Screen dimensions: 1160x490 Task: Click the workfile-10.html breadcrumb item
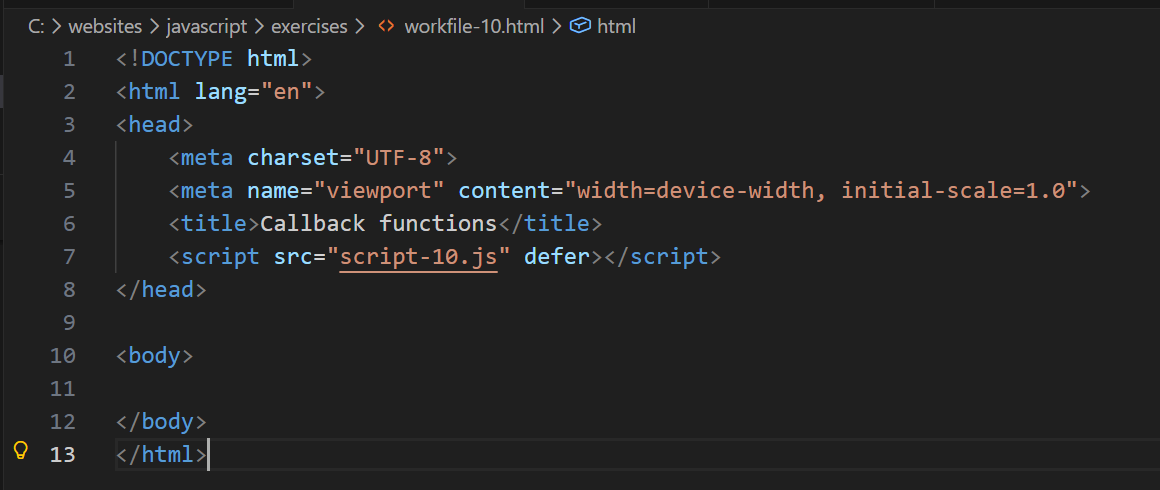474,27
